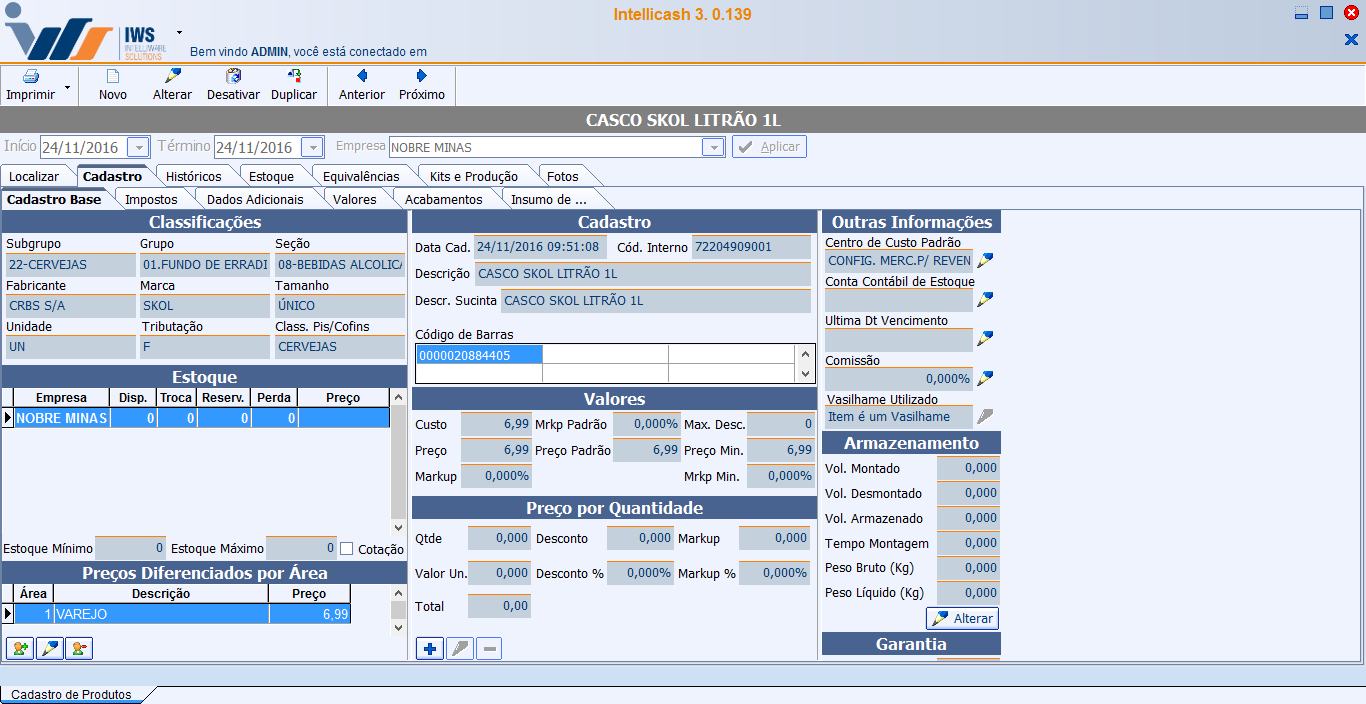The width and height of the screenshot is (1366, 704).
Task: Click the Subgrupo field 22-CERVEJAS
Action: pos(69,265)
